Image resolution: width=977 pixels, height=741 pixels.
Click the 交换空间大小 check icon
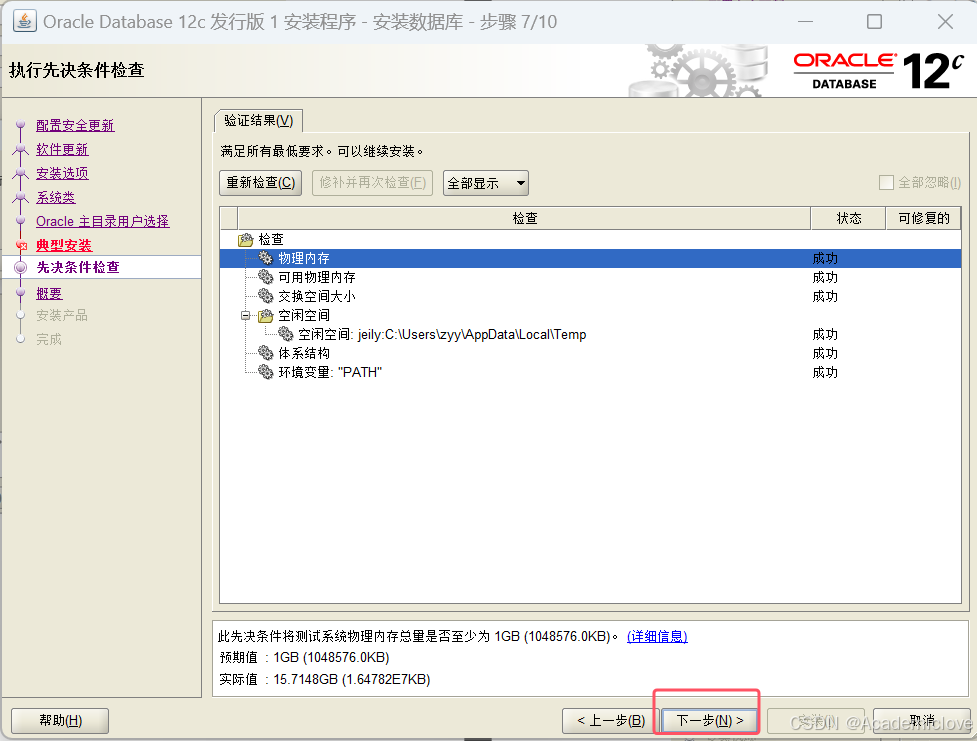[265, 296]
